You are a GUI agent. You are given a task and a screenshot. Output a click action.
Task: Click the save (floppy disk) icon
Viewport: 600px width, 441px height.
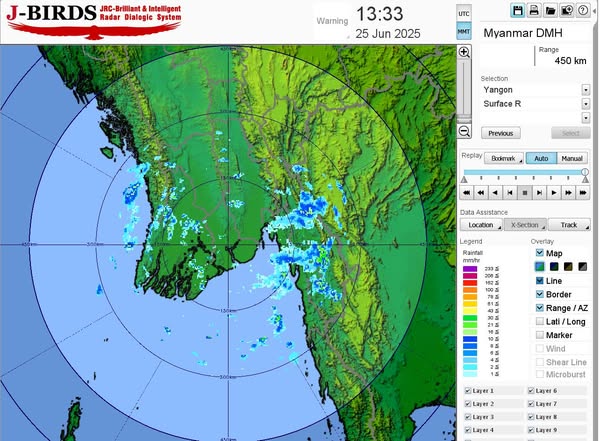pyautogui.click(x=518, y=10)
